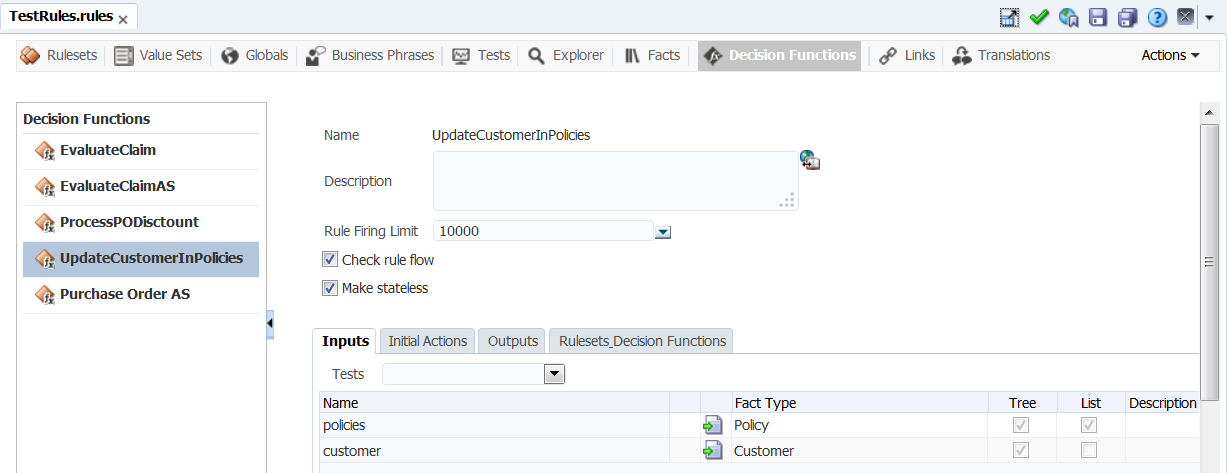Click the green Validate checkmark icon
The image size is (1227, 473).
(x=1038, y=17)
